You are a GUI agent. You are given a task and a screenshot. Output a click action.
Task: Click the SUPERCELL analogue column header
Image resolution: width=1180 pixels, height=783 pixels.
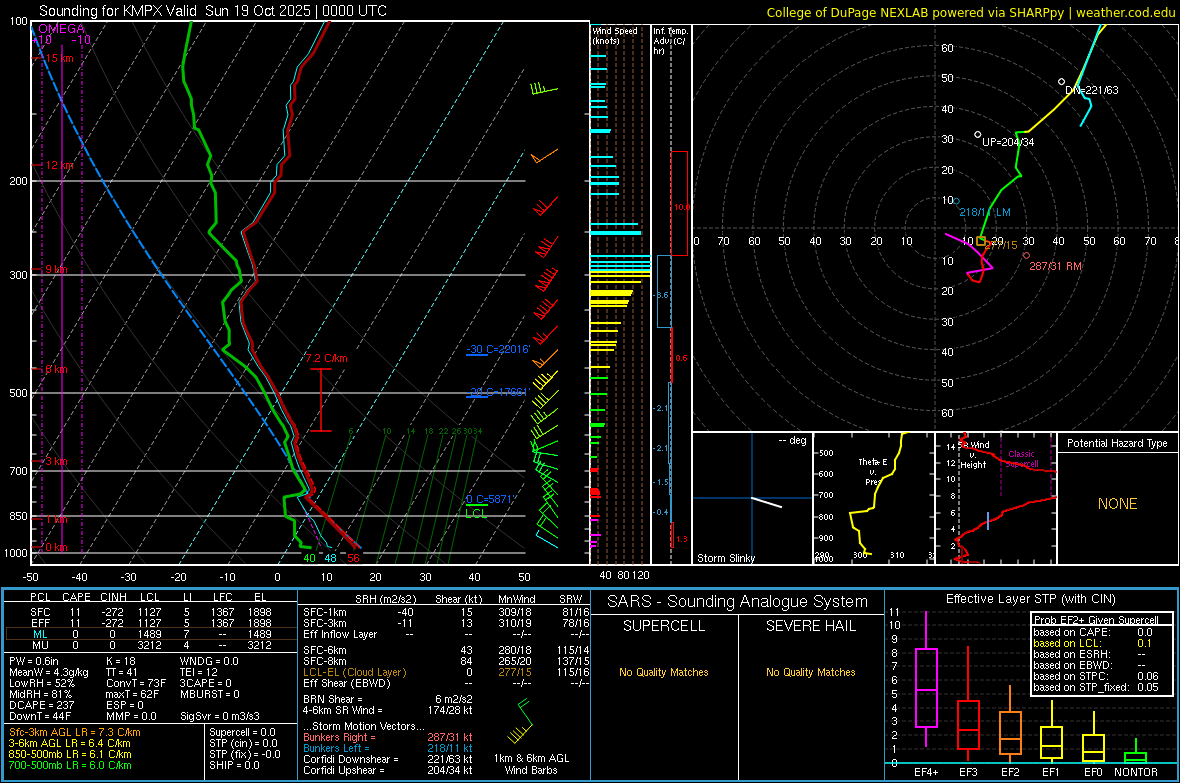[x=664, y=626]
